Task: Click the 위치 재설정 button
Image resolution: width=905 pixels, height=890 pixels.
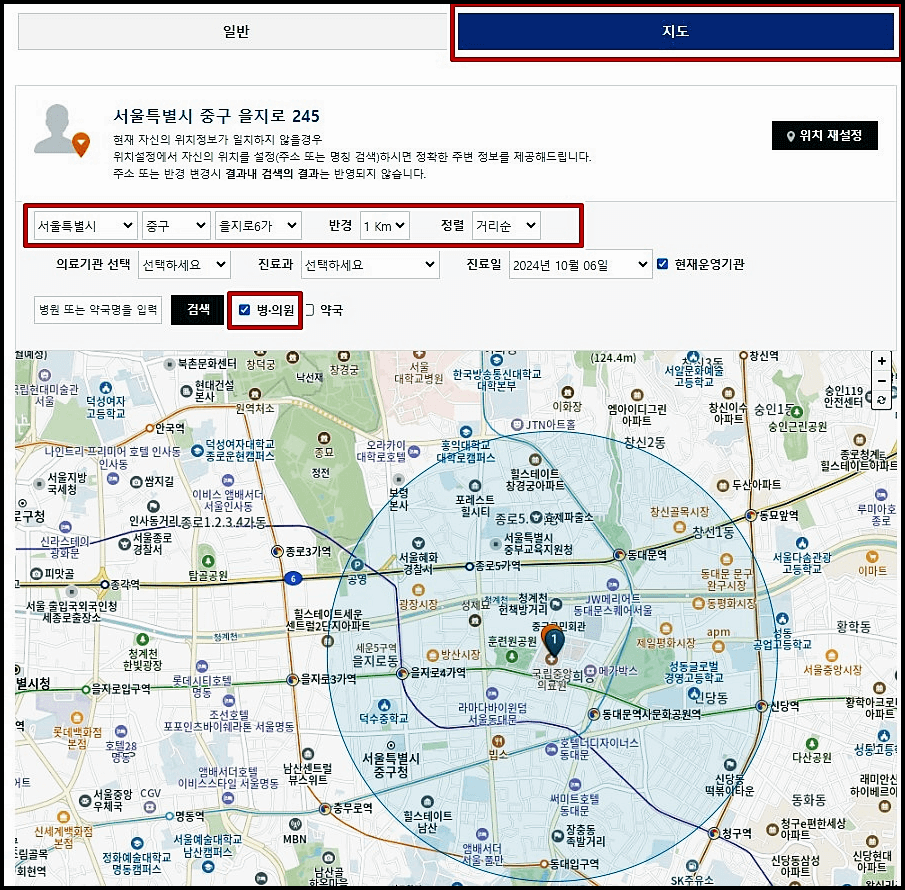Action: [x=825, y=135]
